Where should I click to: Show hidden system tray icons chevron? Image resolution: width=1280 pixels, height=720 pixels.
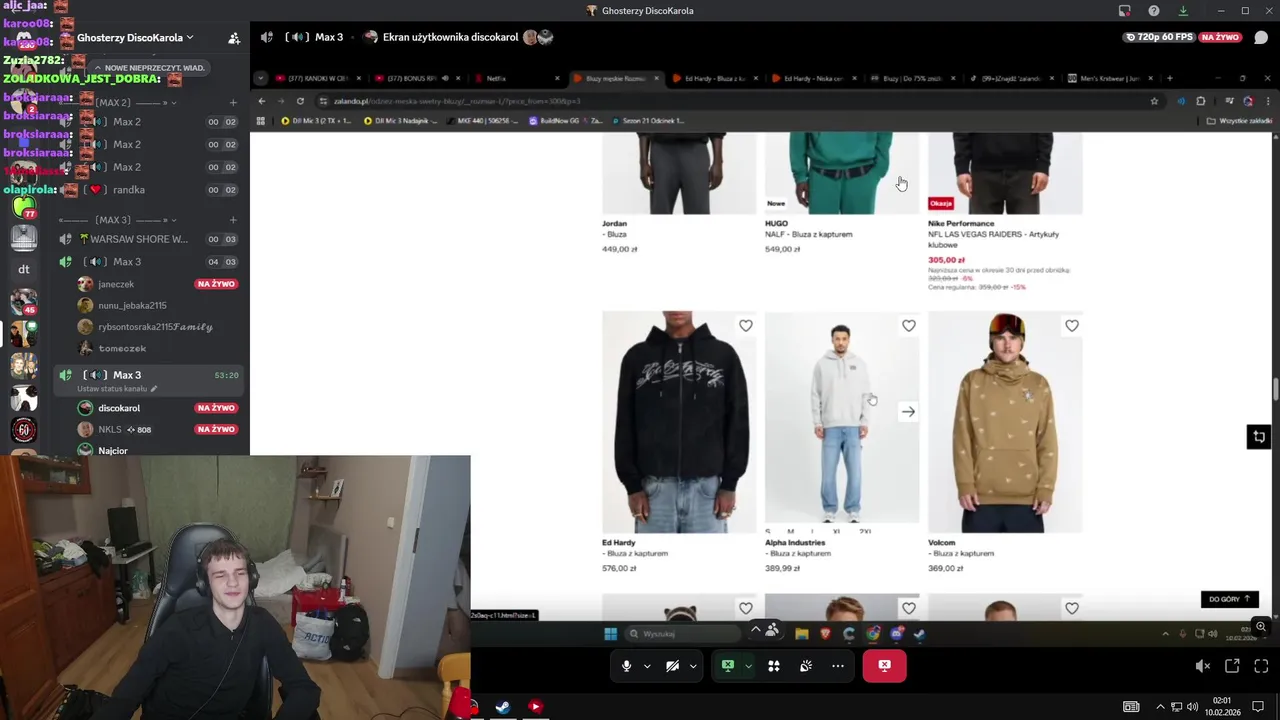(x=1161, y=707)
